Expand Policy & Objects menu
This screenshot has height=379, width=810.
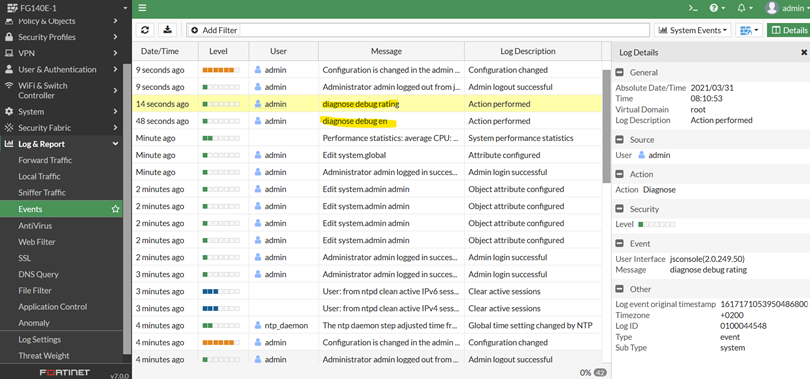(61, 21)
